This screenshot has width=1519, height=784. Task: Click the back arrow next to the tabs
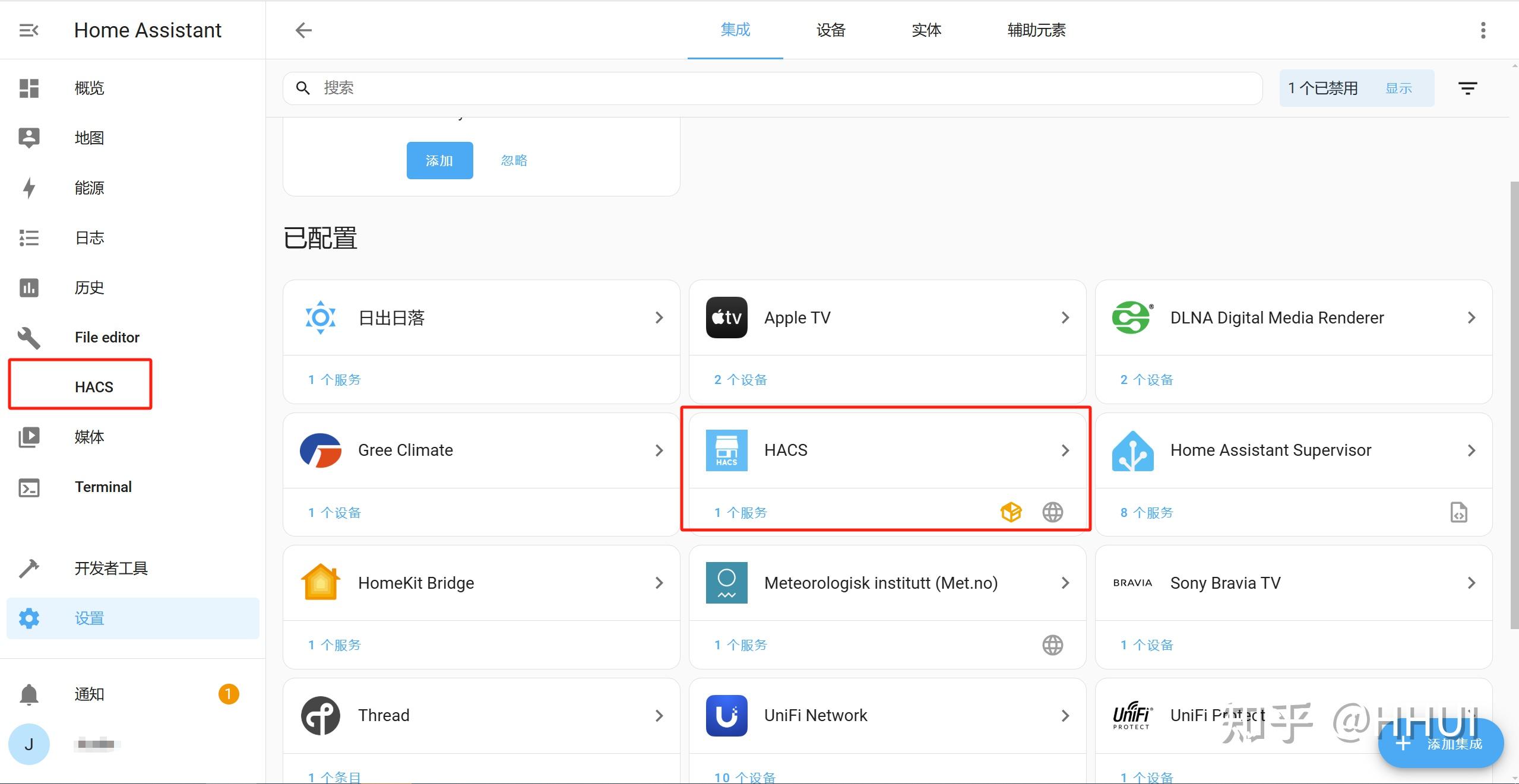pos(303,30)
